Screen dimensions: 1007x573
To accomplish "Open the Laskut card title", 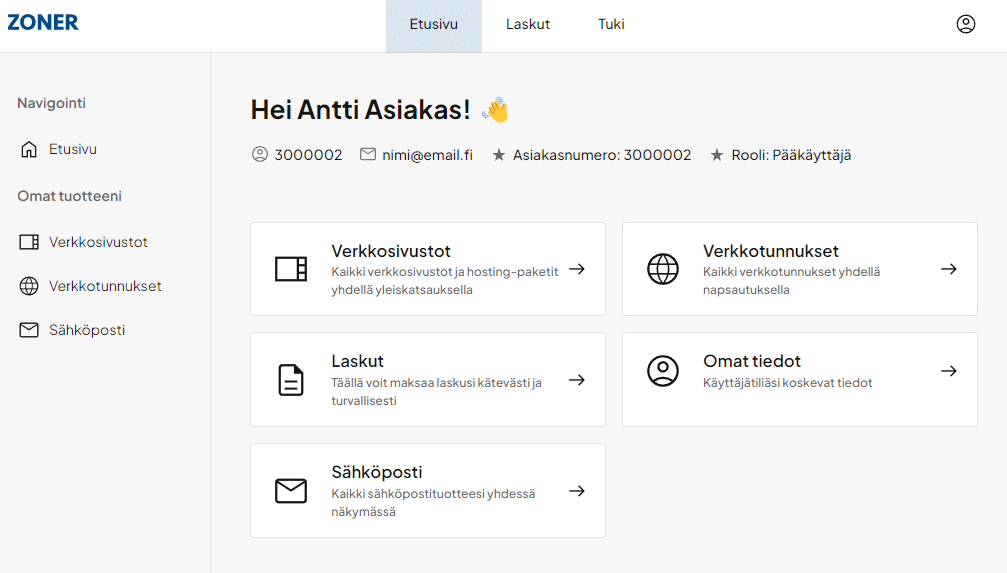I will coord(357,361).
